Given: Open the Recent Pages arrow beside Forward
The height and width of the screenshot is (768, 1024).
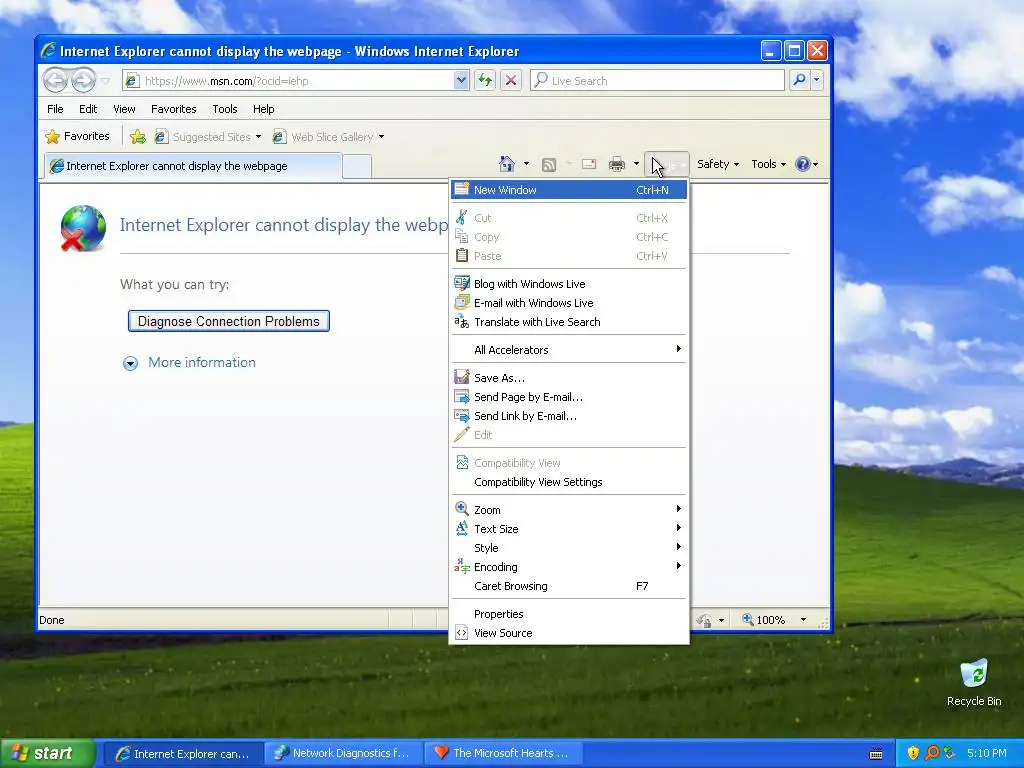Looking at the screenshot, I should pos(105,81).
